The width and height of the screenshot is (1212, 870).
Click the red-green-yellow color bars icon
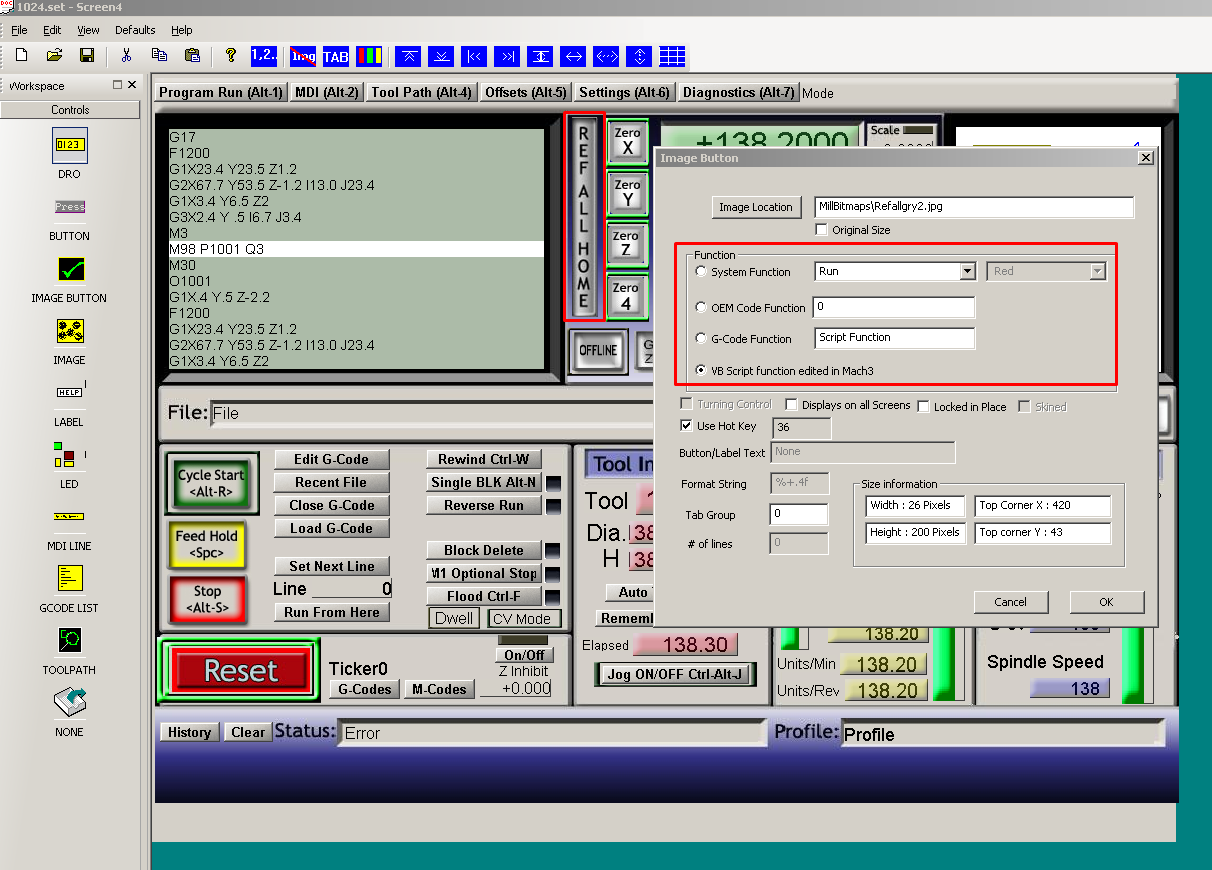point(369,56)
